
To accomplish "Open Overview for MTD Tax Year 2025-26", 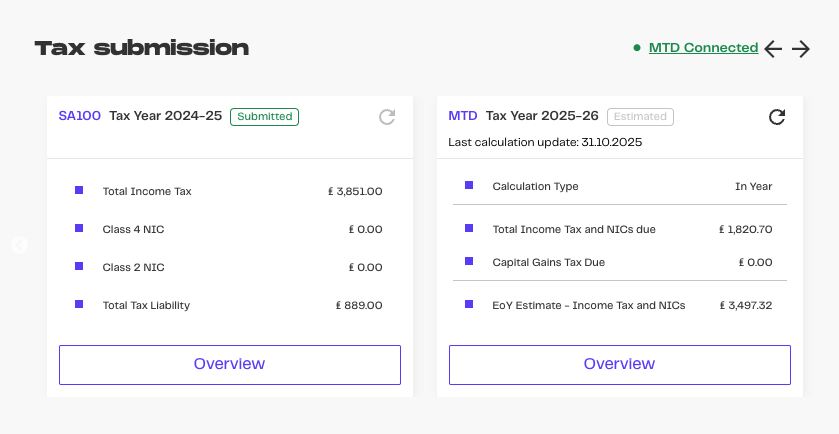I will click(619, 364).
